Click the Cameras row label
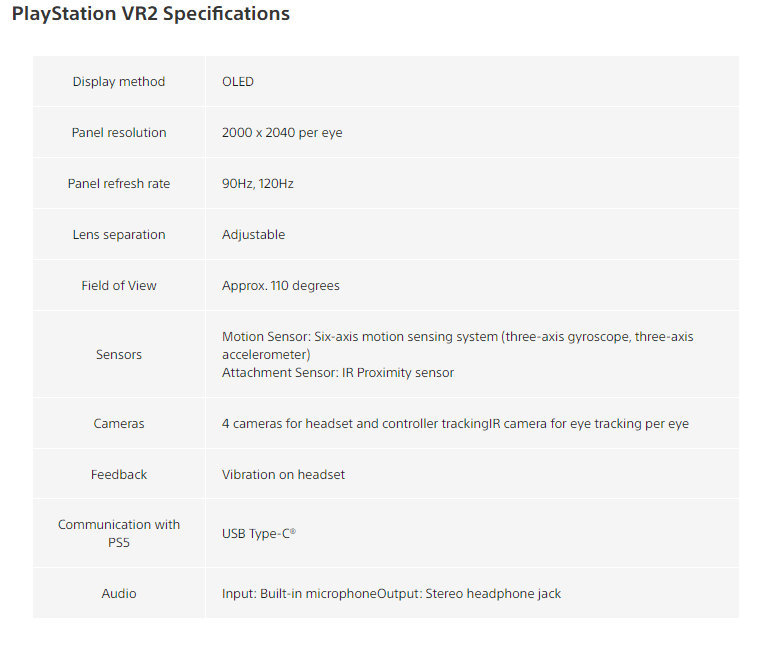The width and height of the screenshot is (765, 647). tap(119, 424)
